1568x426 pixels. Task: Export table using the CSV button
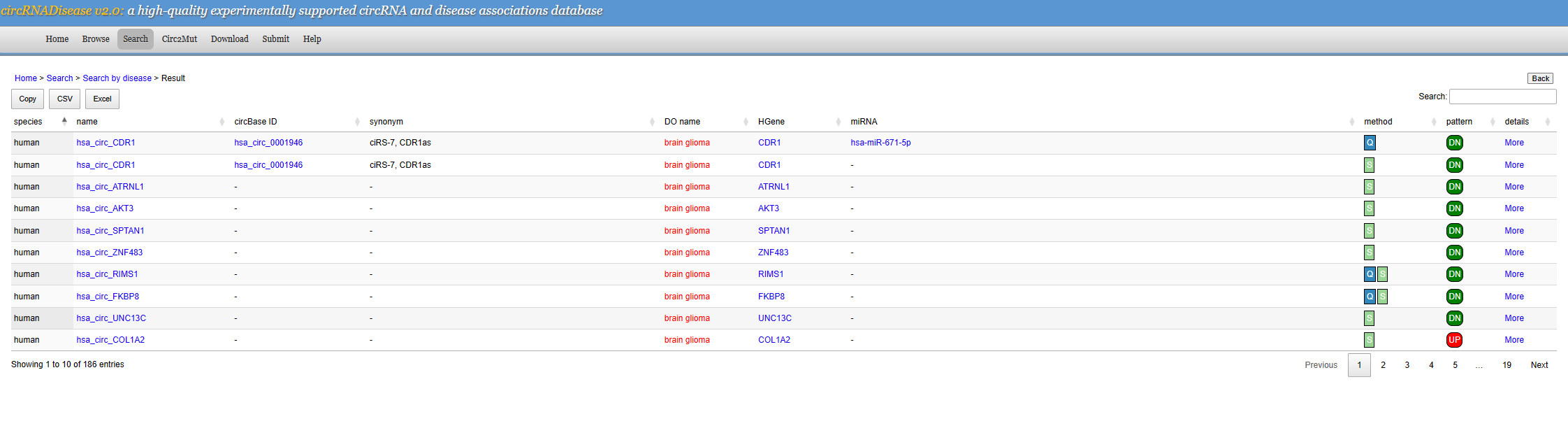(x=64, y=99)
